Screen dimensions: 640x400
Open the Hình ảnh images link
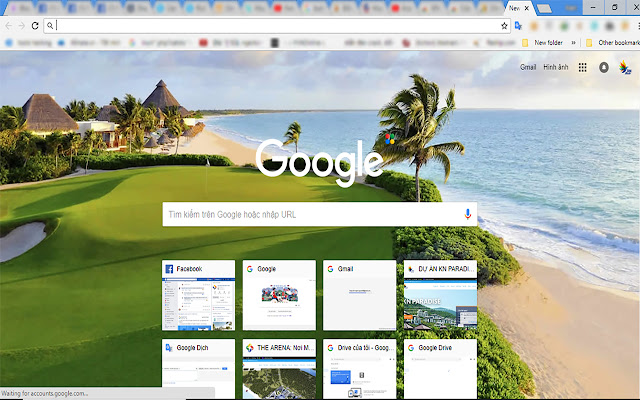pyautogui.click(x=556, y=67)
